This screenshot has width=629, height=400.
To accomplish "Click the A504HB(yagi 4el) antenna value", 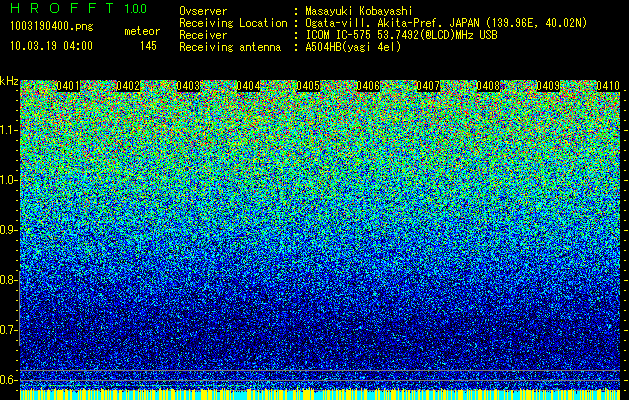I will click(353, 47).
